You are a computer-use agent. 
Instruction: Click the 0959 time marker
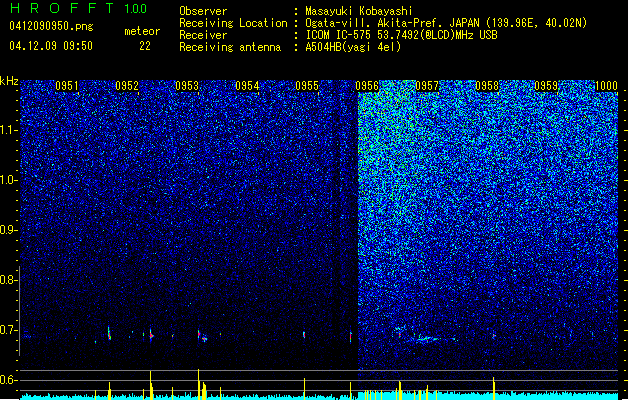pos(546,86)
